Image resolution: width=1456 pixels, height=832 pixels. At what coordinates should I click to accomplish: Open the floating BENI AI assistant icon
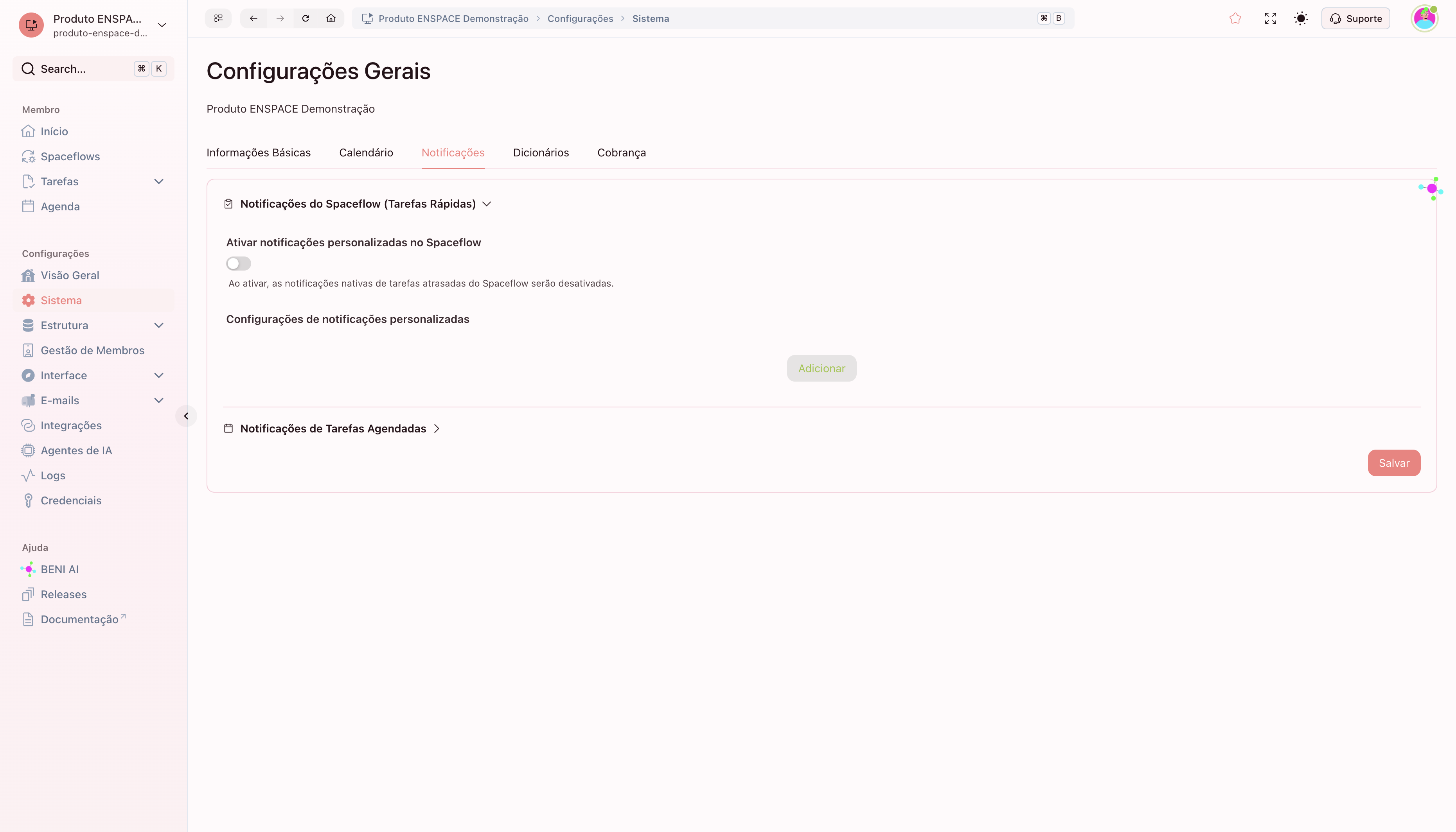pos(1431,188)
